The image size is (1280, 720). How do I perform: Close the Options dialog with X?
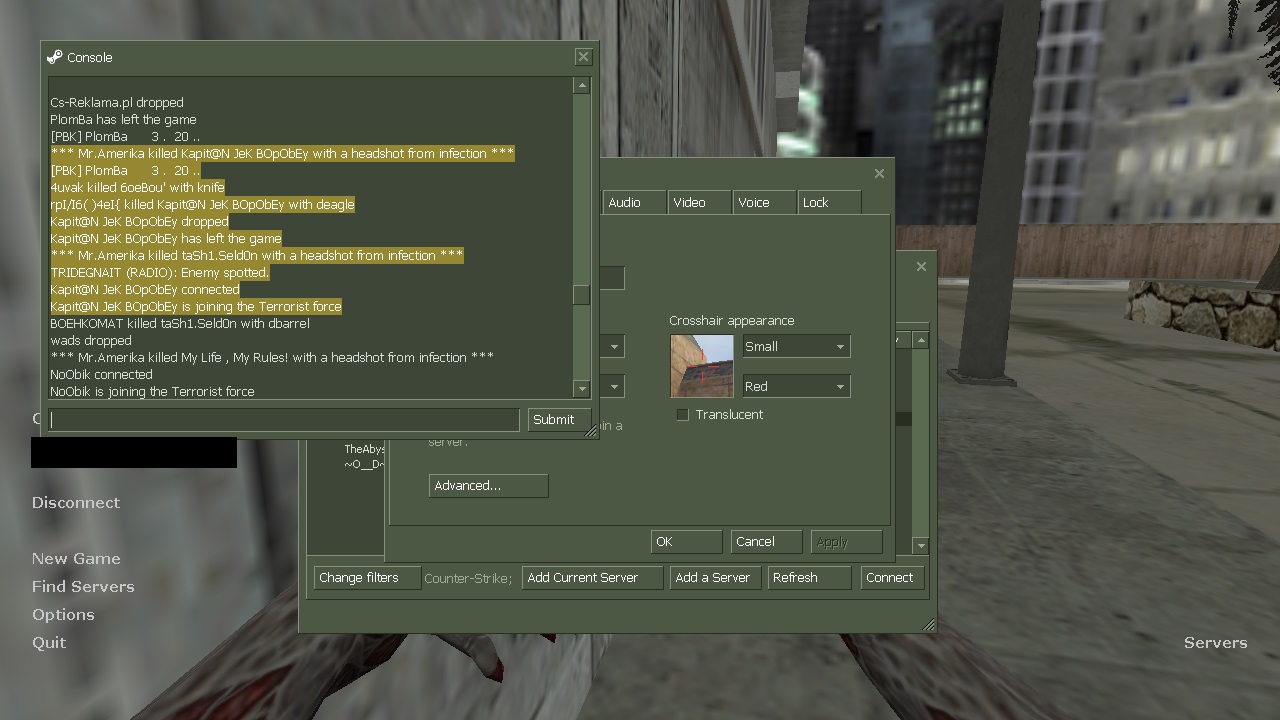879,173
